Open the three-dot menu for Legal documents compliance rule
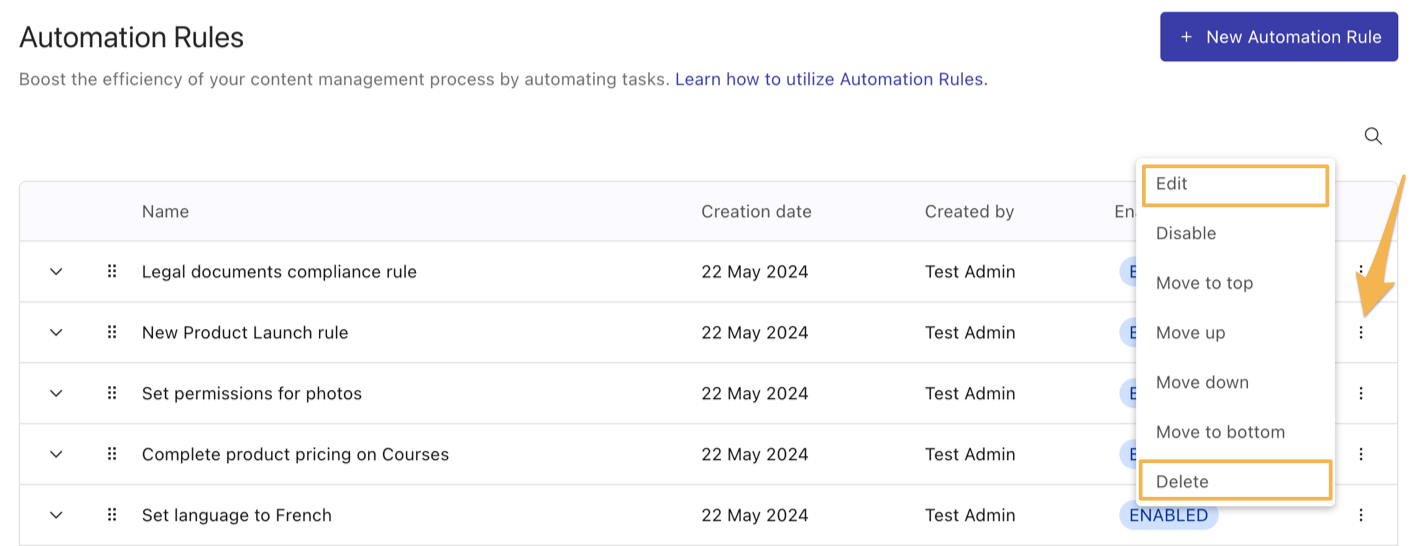This screenshot has width=1410, height=546. click(1361, 272)
